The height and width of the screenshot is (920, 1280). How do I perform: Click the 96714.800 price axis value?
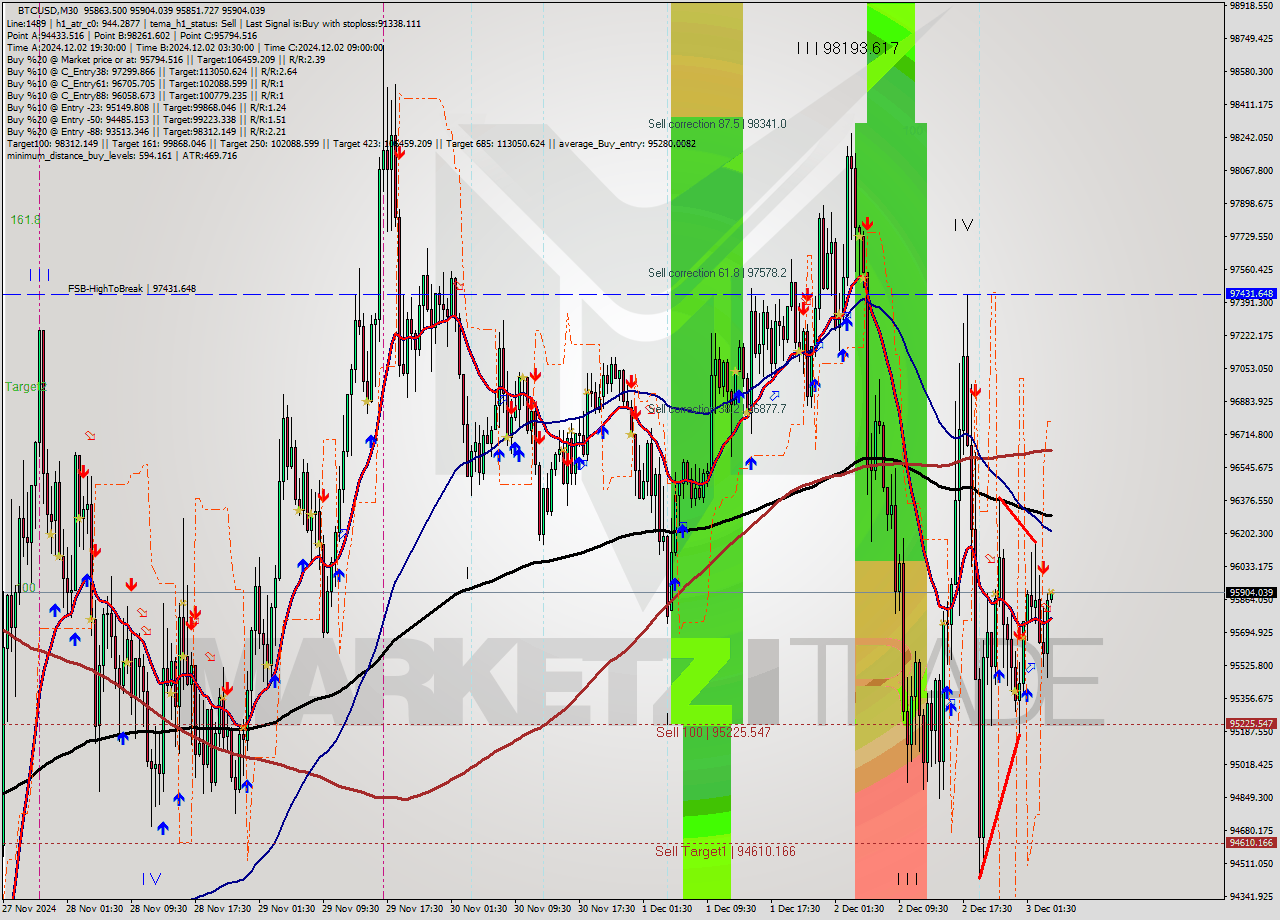pos(1251,434)
